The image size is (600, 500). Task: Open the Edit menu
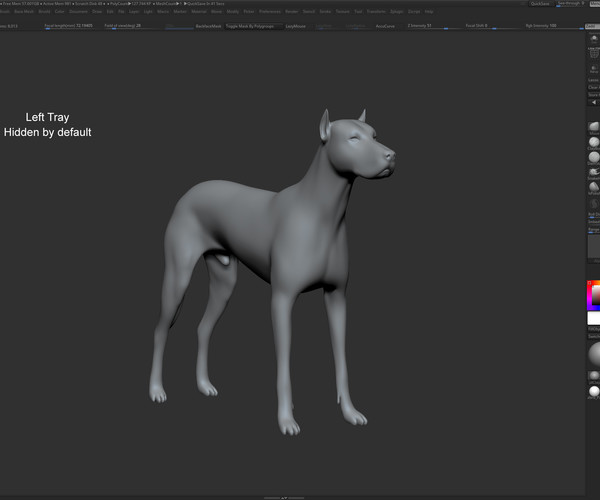[110, 11]
